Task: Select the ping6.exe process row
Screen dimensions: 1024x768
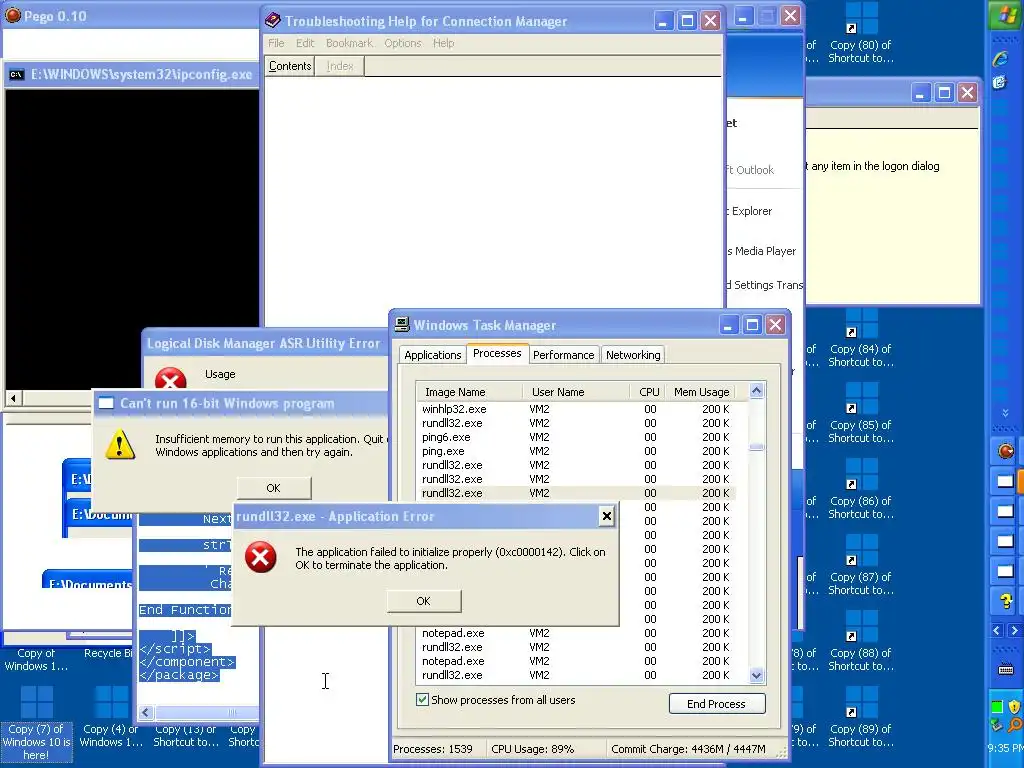Action: coord(577,437)
